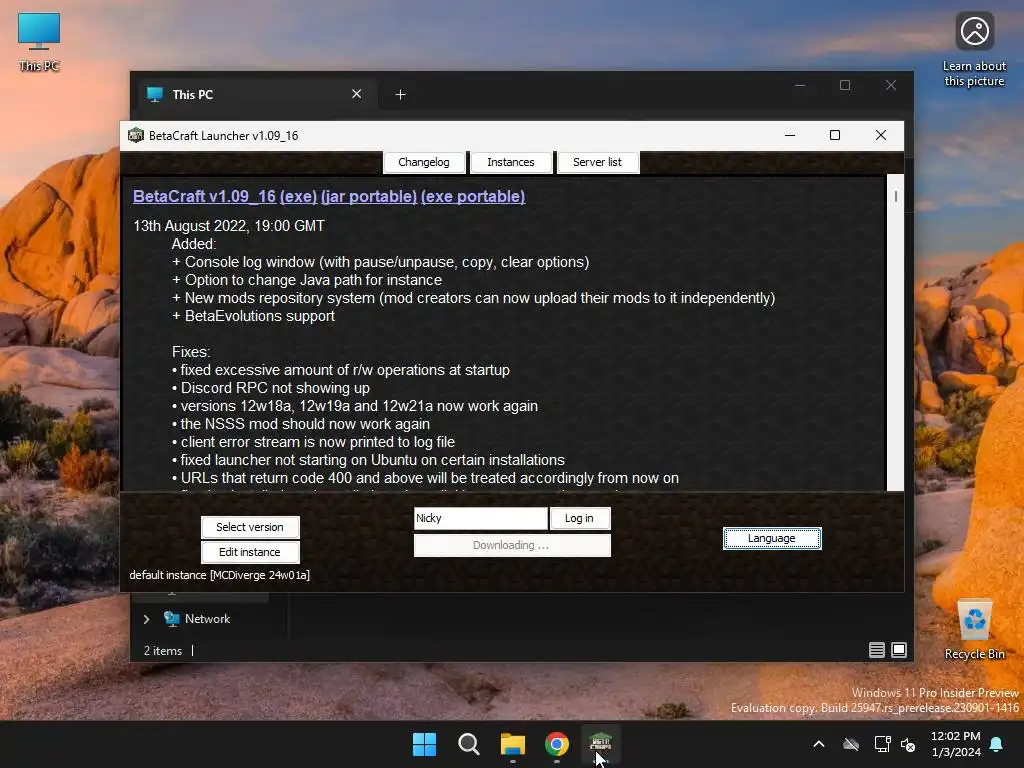
Task: Focus the username field containing Nicky
Action: (481, 518)
